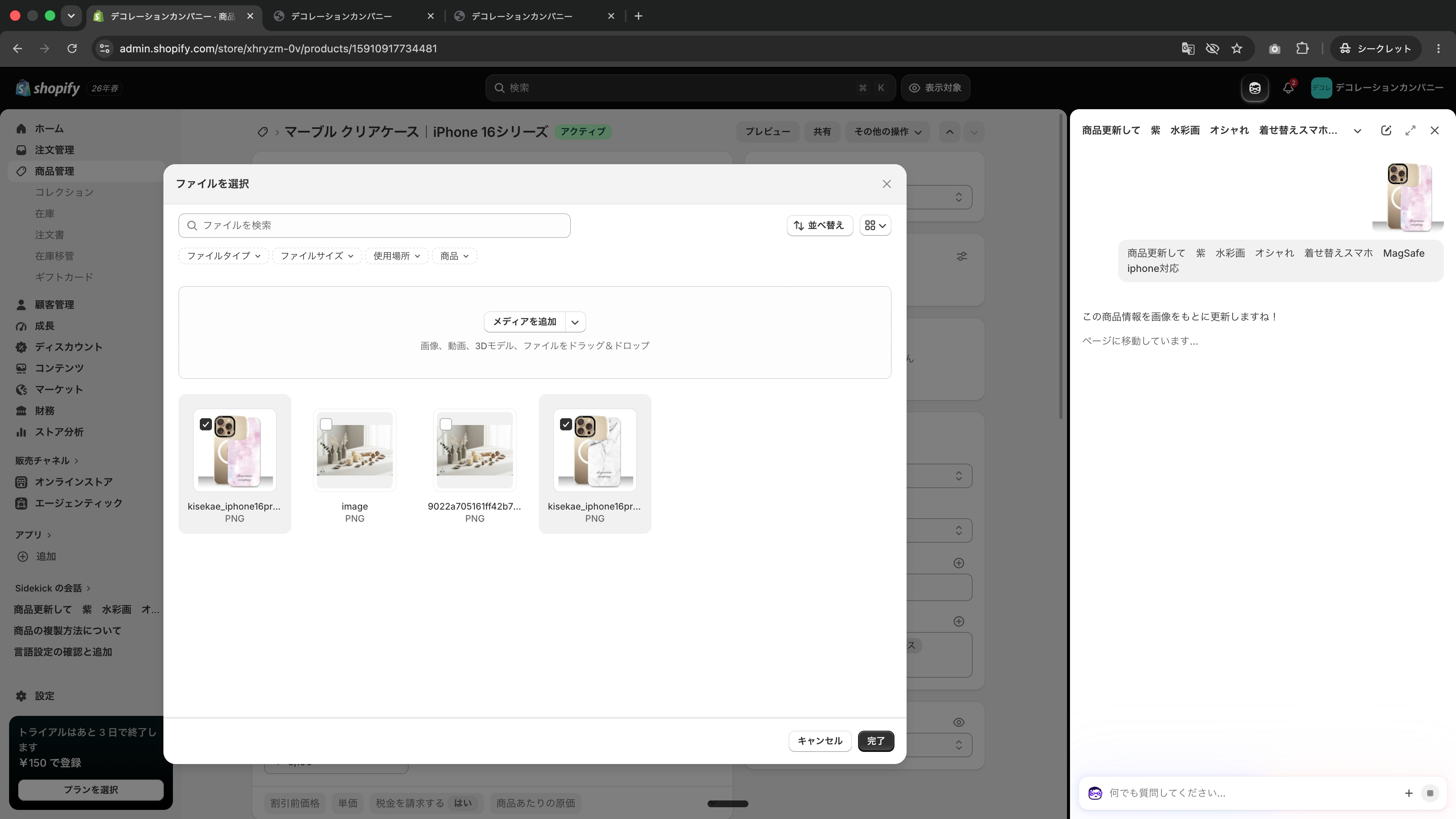
Task: Open the browser extensions puzzle icon
Action: (x=1302, y=49)
